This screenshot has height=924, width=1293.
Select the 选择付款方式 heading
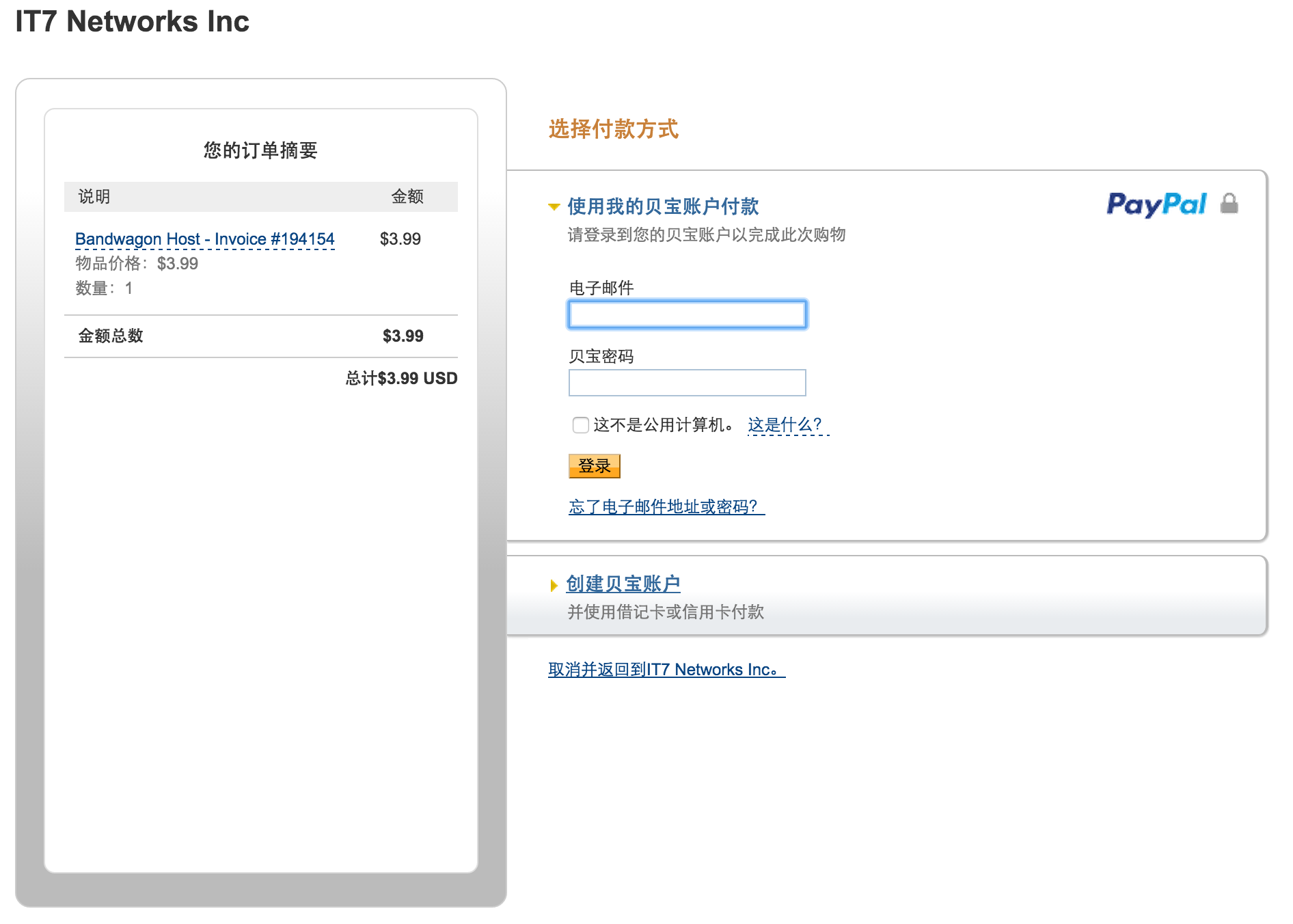pos(613,129)
